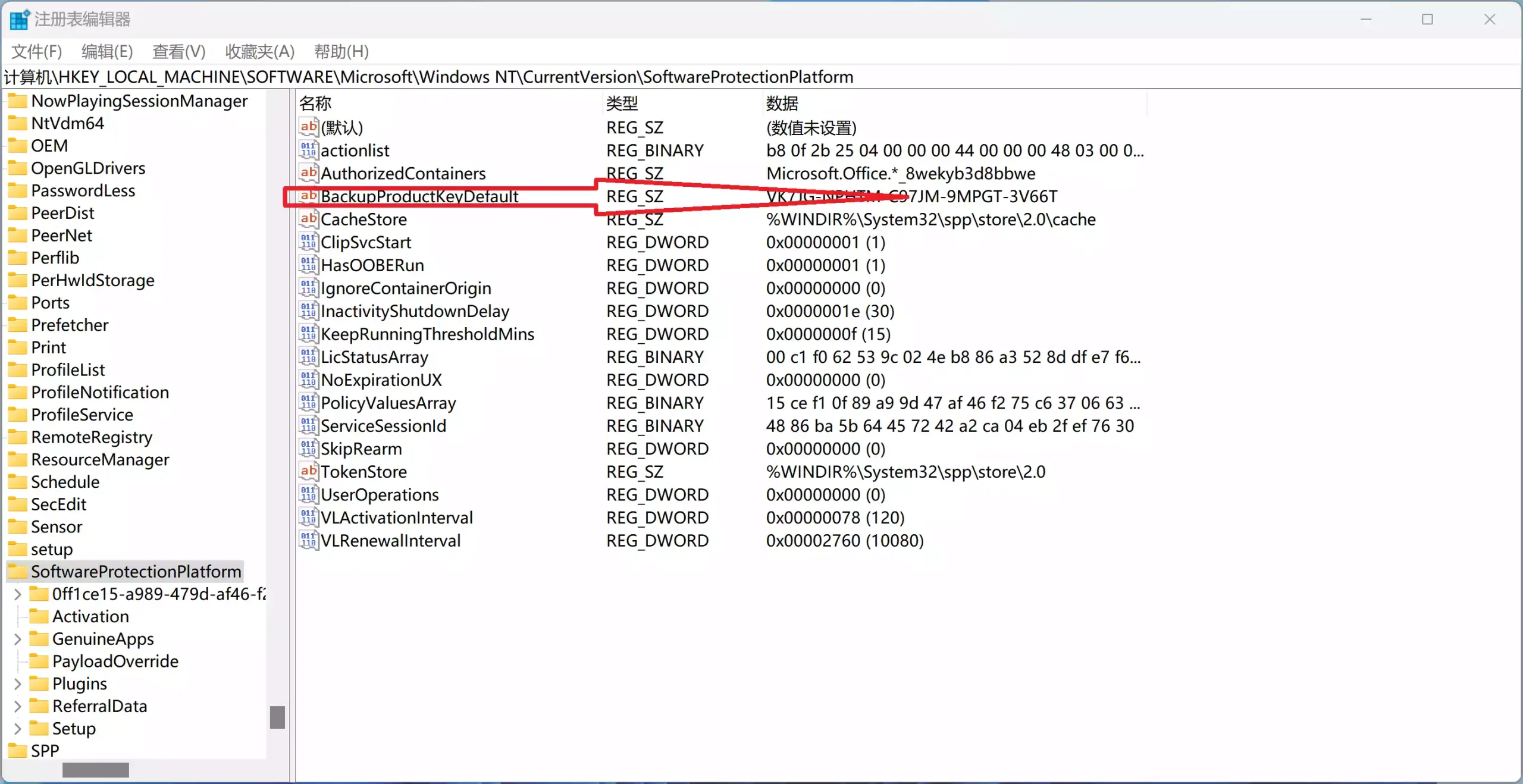Expand the ReferralData subkey
The image size is (1523, 784).
[x=17, y=706]
